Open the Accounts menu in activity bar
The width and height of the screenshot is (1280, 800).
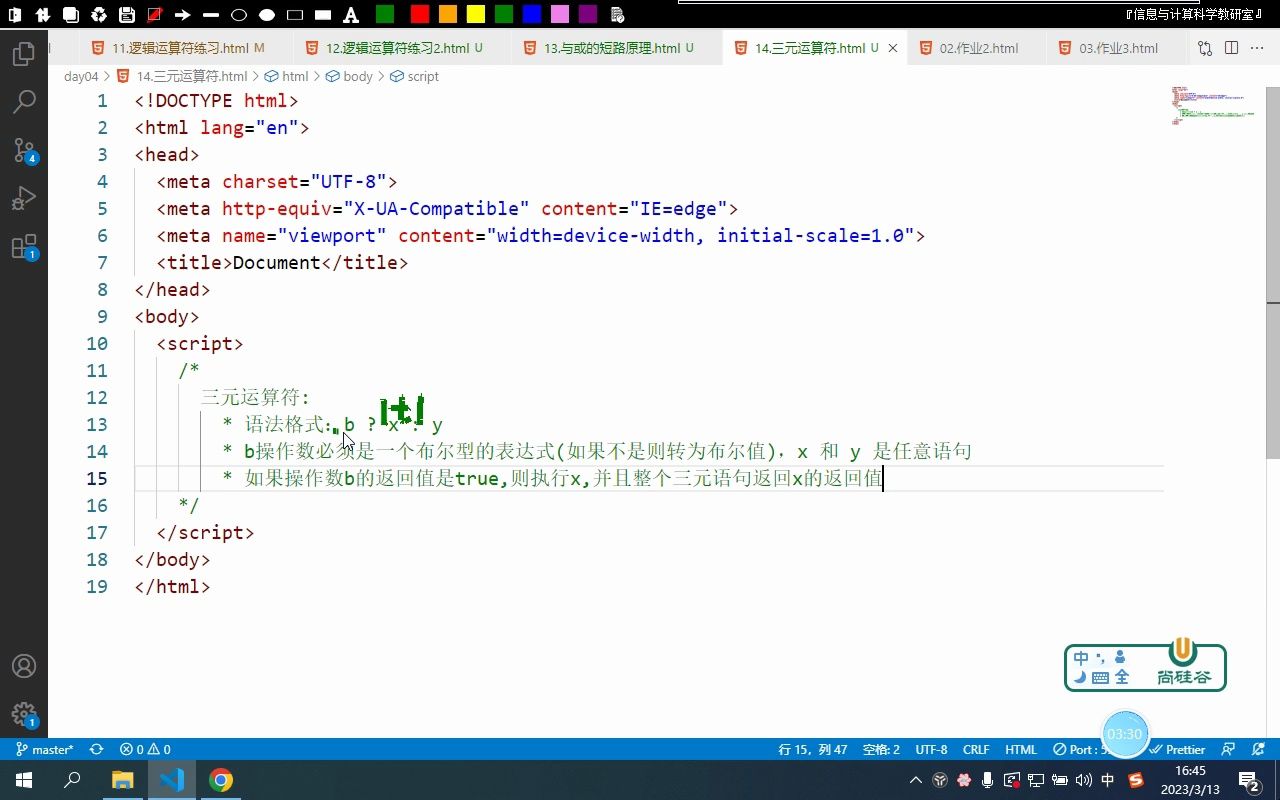24,666
